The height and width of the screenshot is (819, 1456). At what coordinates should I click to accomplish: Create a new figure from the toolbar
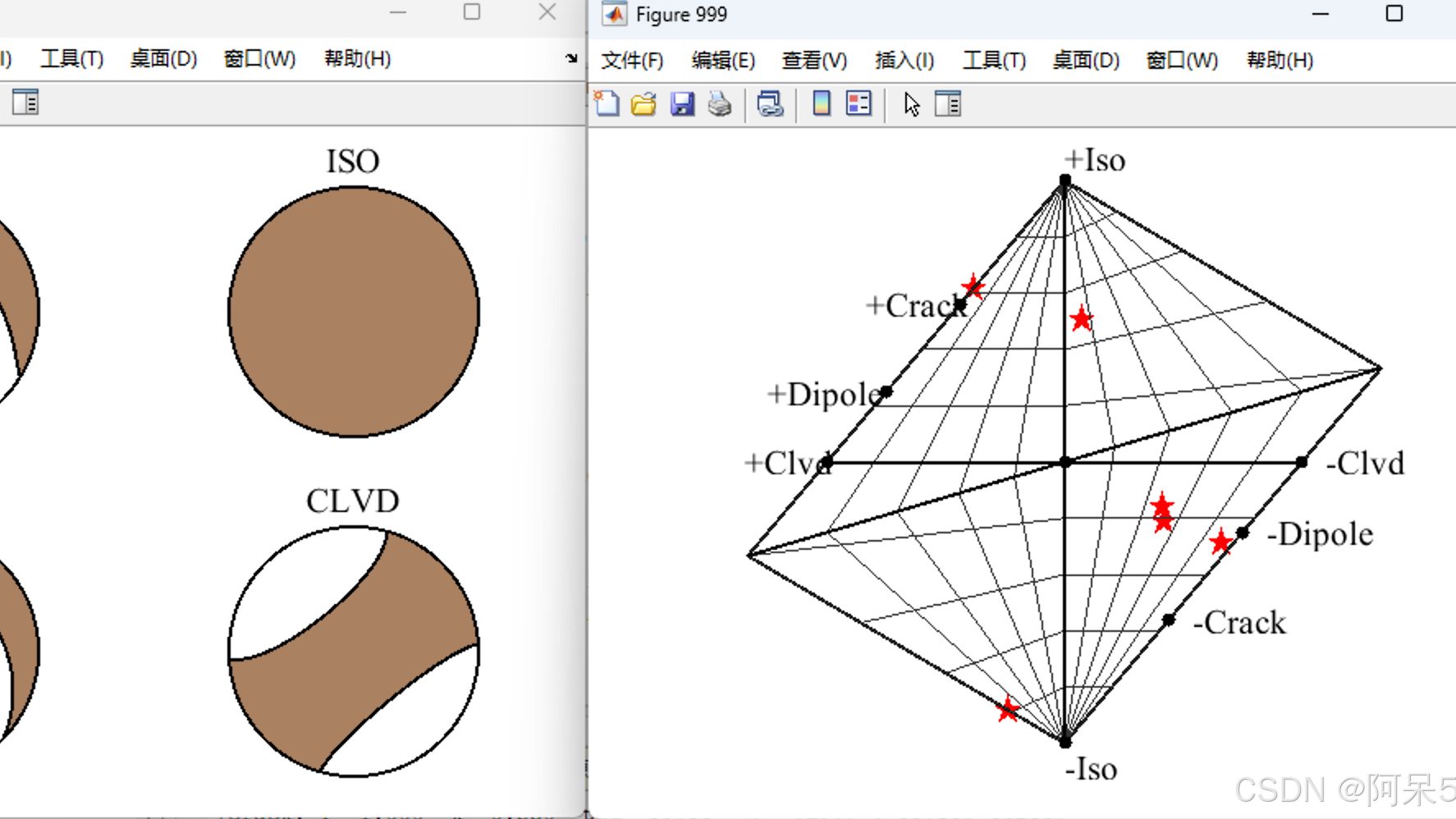pyautogui.click(x=607, y=104)
